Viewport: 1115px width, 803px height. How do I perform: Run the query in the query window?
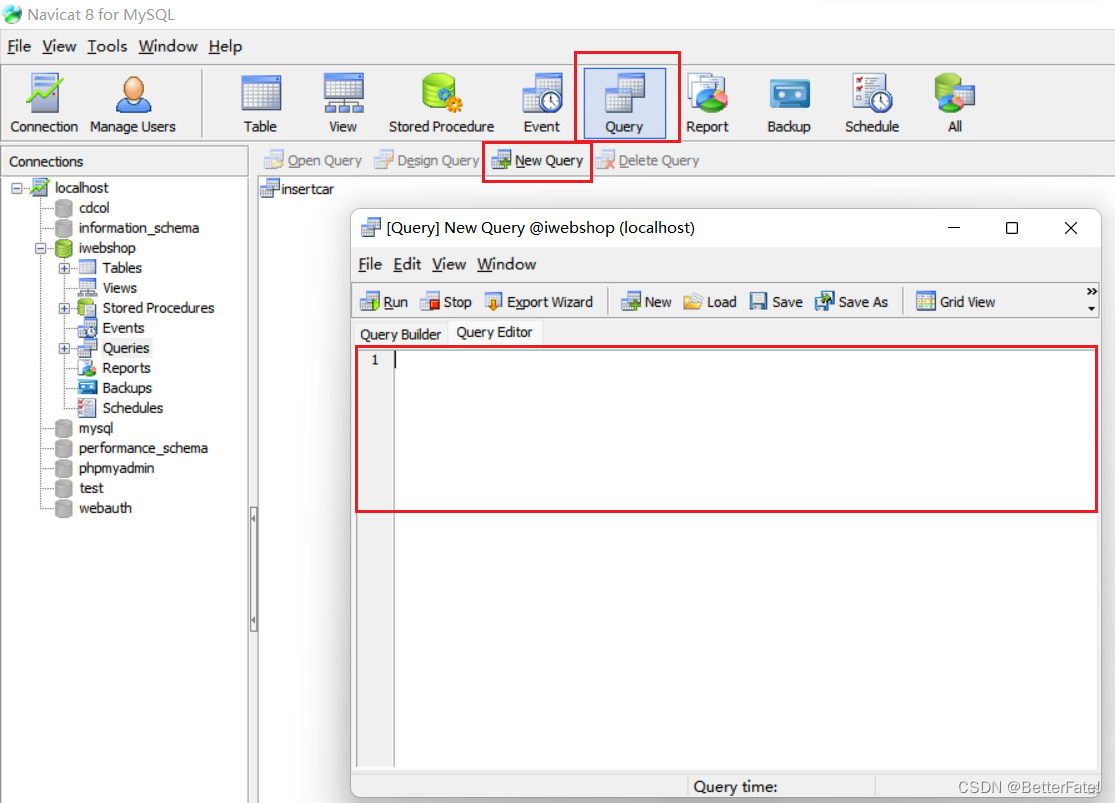click(384, 302)
